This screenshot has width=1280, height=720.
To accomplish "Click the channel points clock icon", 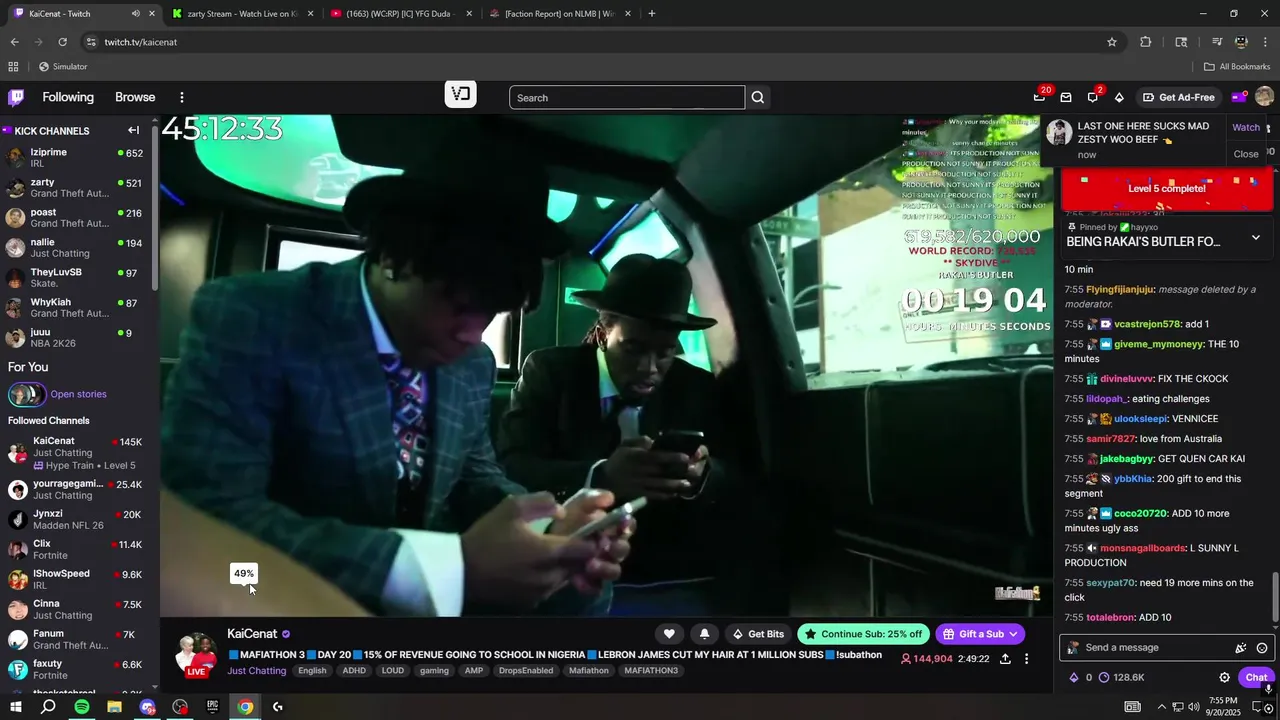I will (x=1104, y=677).
